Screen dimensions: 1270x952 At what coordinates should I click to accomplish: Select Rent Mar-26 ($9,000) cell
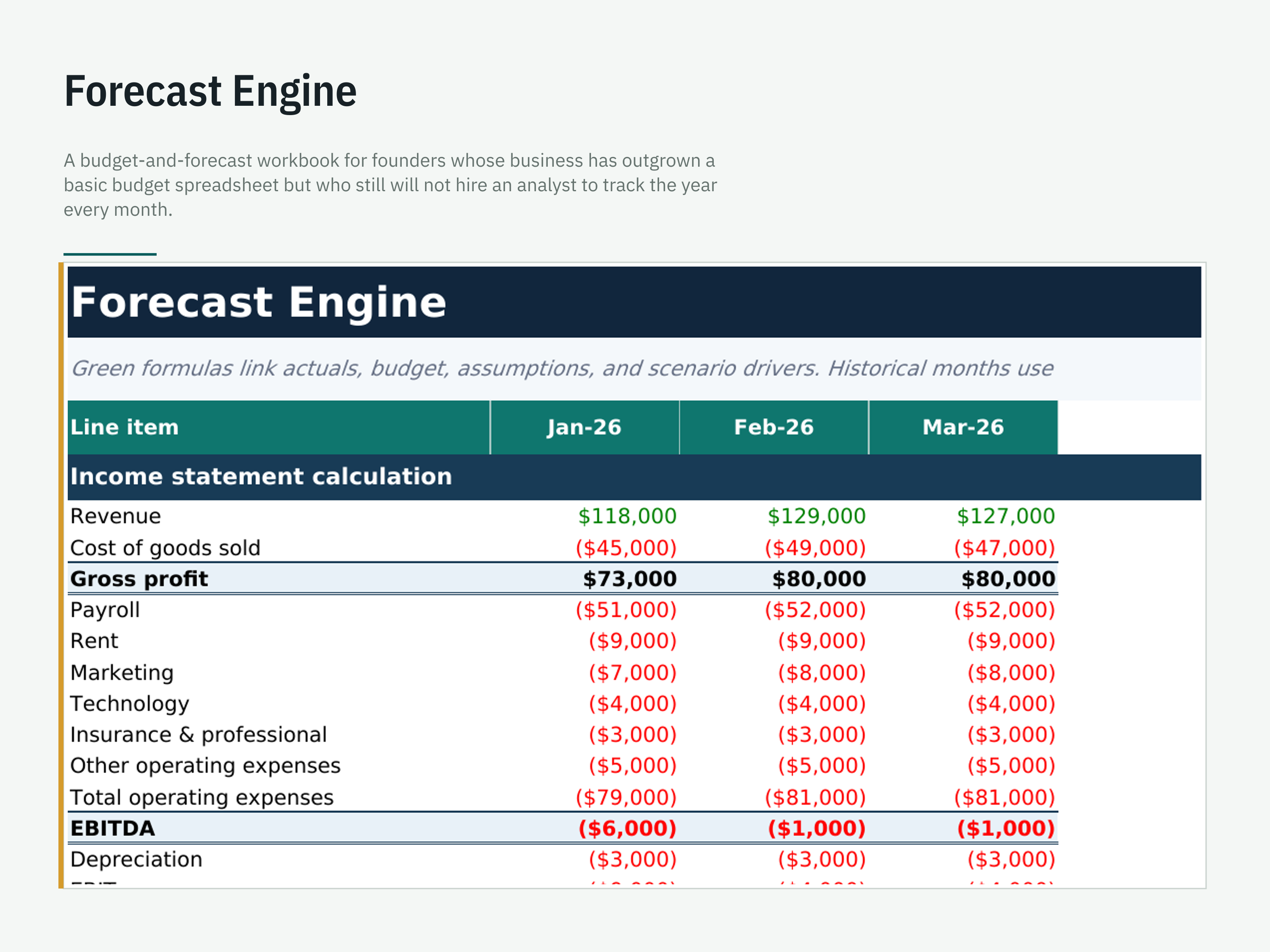click(x=1012, y=641)
